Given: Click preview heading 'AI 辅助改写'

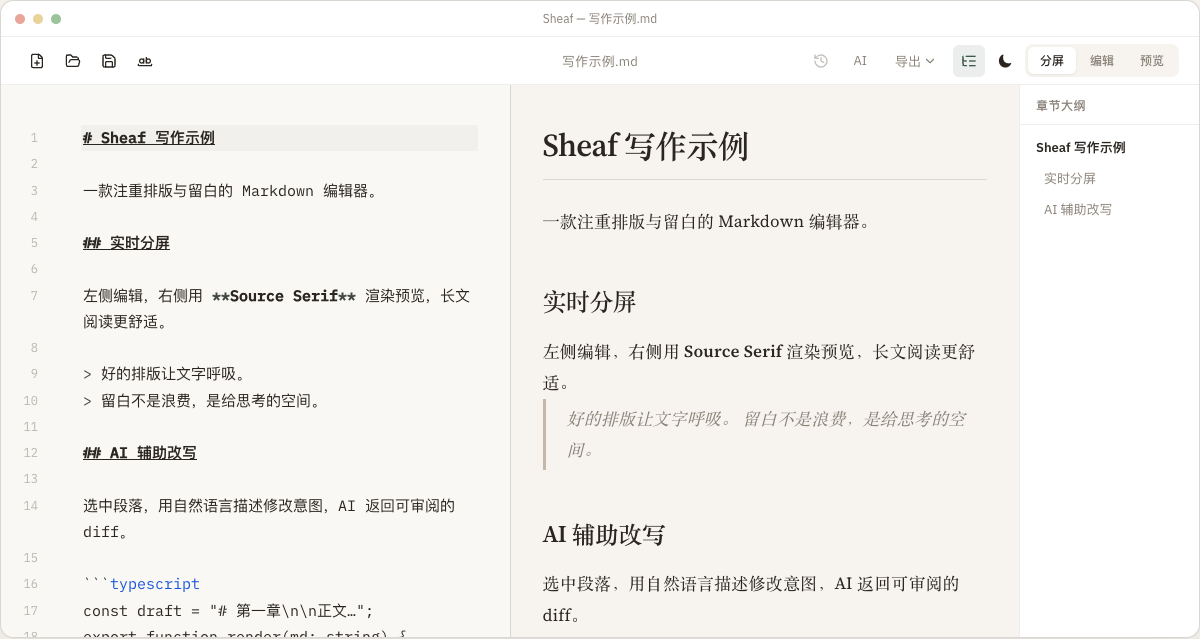Looking at the screenshot, I should [604, 534].
